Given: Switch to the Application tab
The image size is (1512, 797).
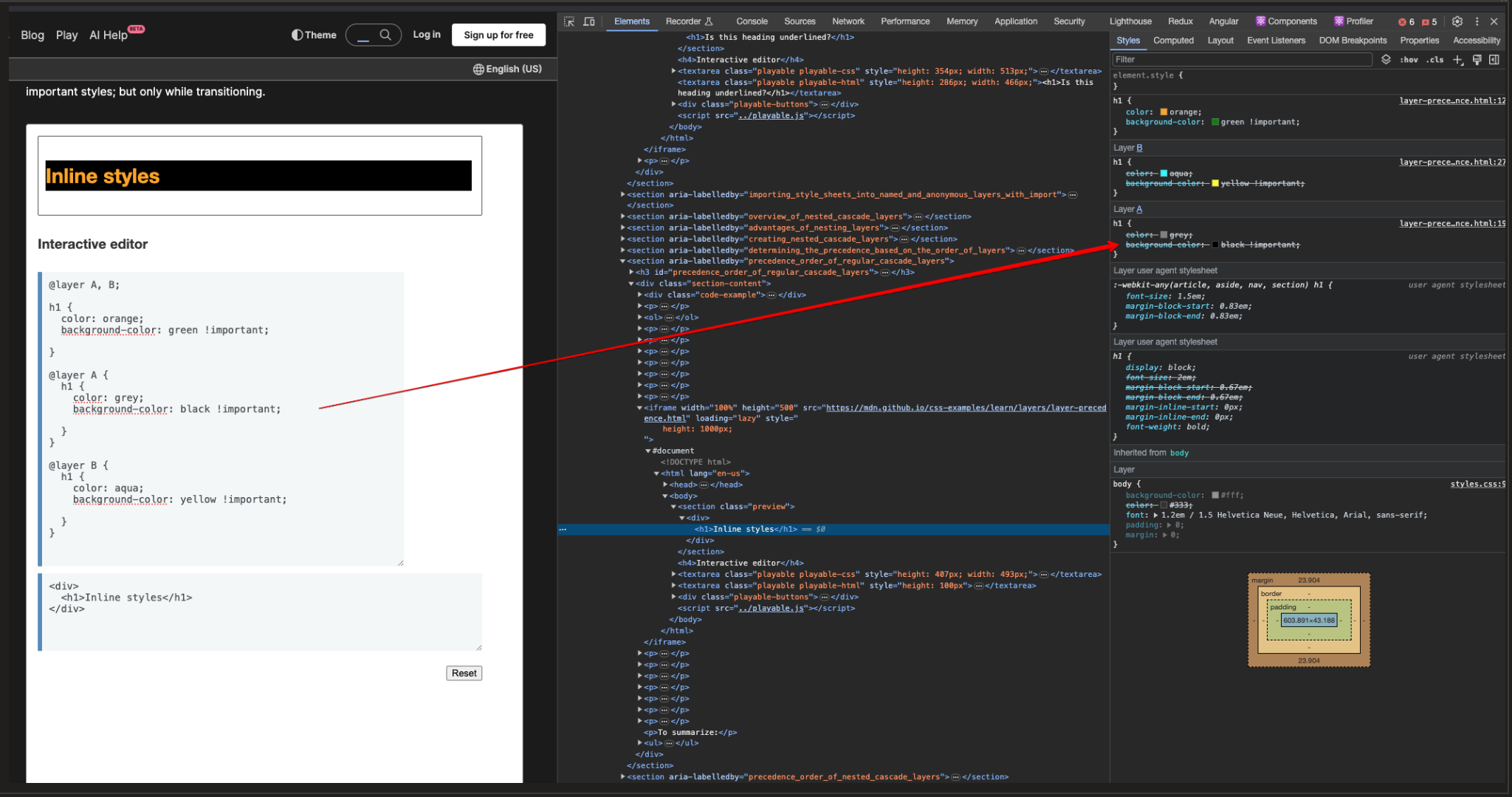Looking at the screenshot, I should 1016,21.
